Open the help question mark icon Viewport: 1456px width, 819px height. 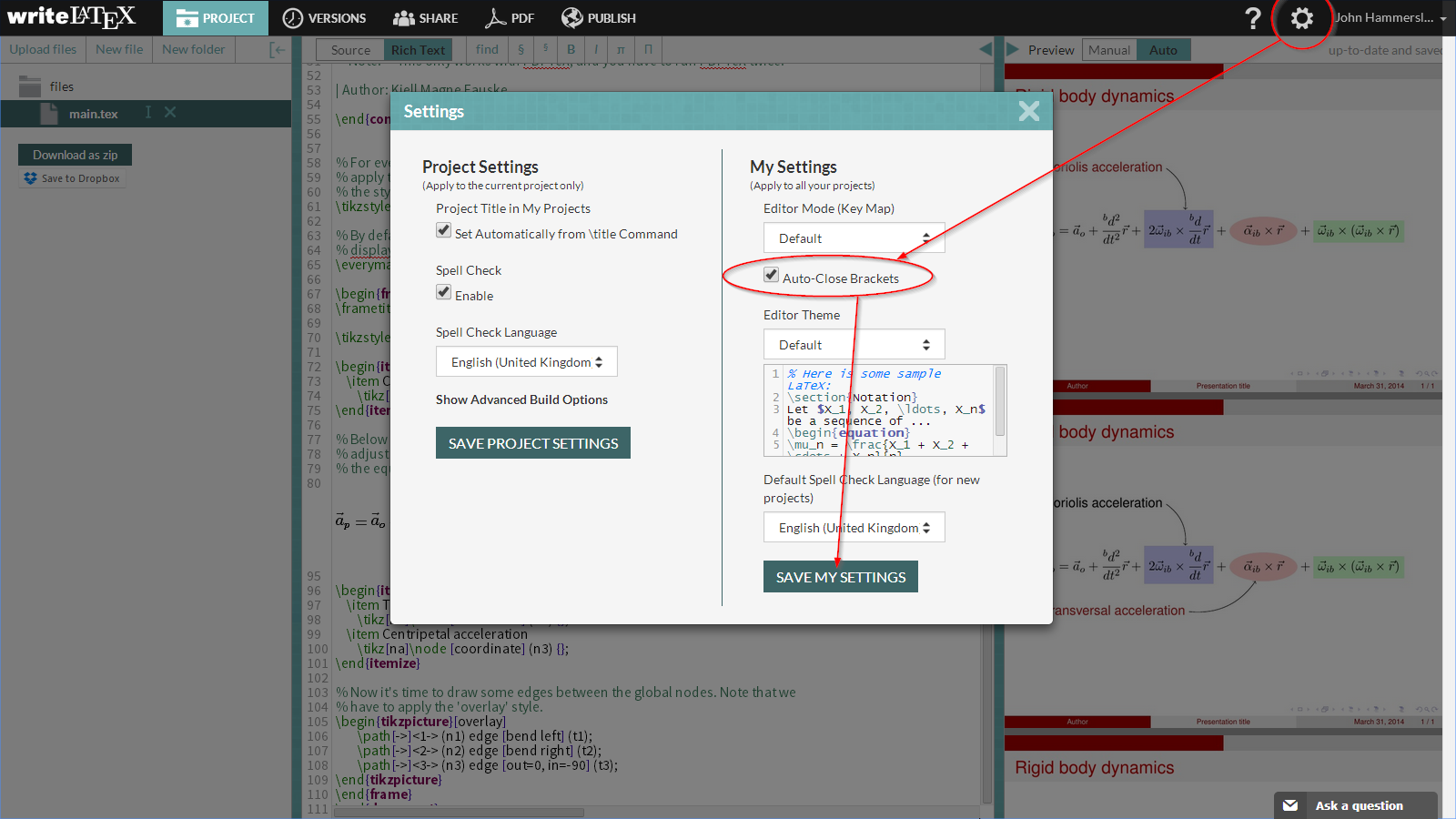(x=1254, y=17)
